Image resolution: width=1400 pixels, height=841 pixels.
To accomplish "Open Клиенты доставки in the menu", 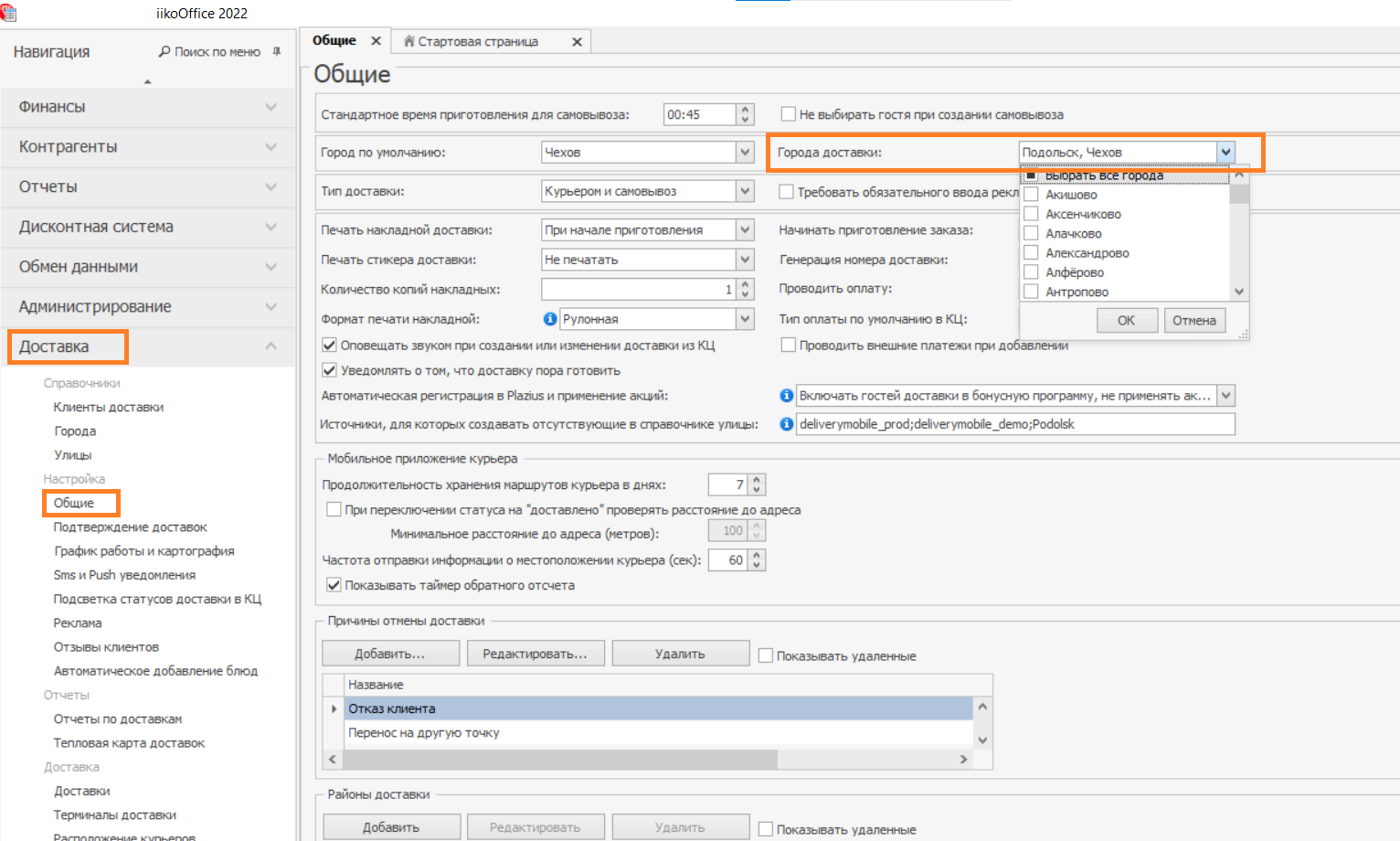I will tap(109, 407).
